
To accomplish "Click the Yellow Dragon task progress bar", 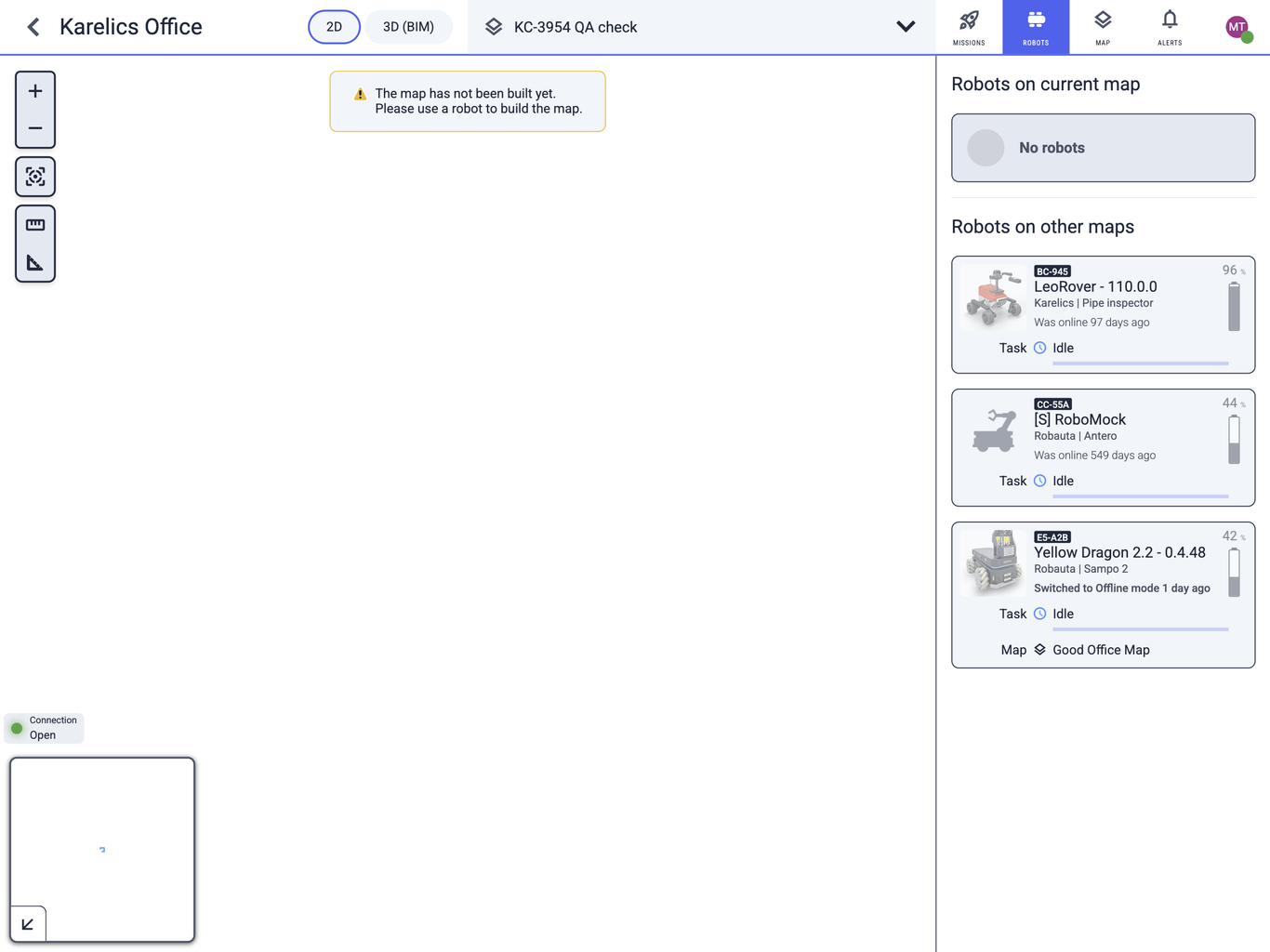I will (1140, 629).
